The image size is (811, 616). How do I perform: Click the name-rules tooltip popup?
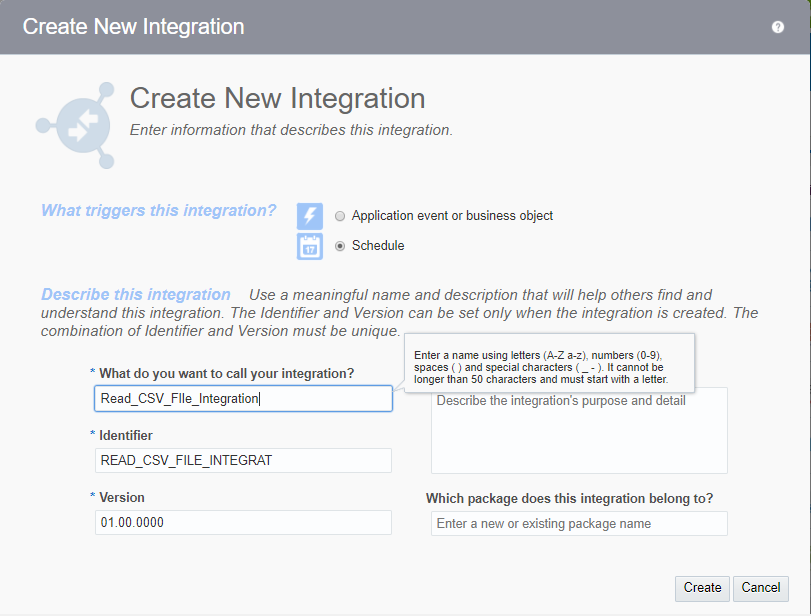tap(547, 367)
